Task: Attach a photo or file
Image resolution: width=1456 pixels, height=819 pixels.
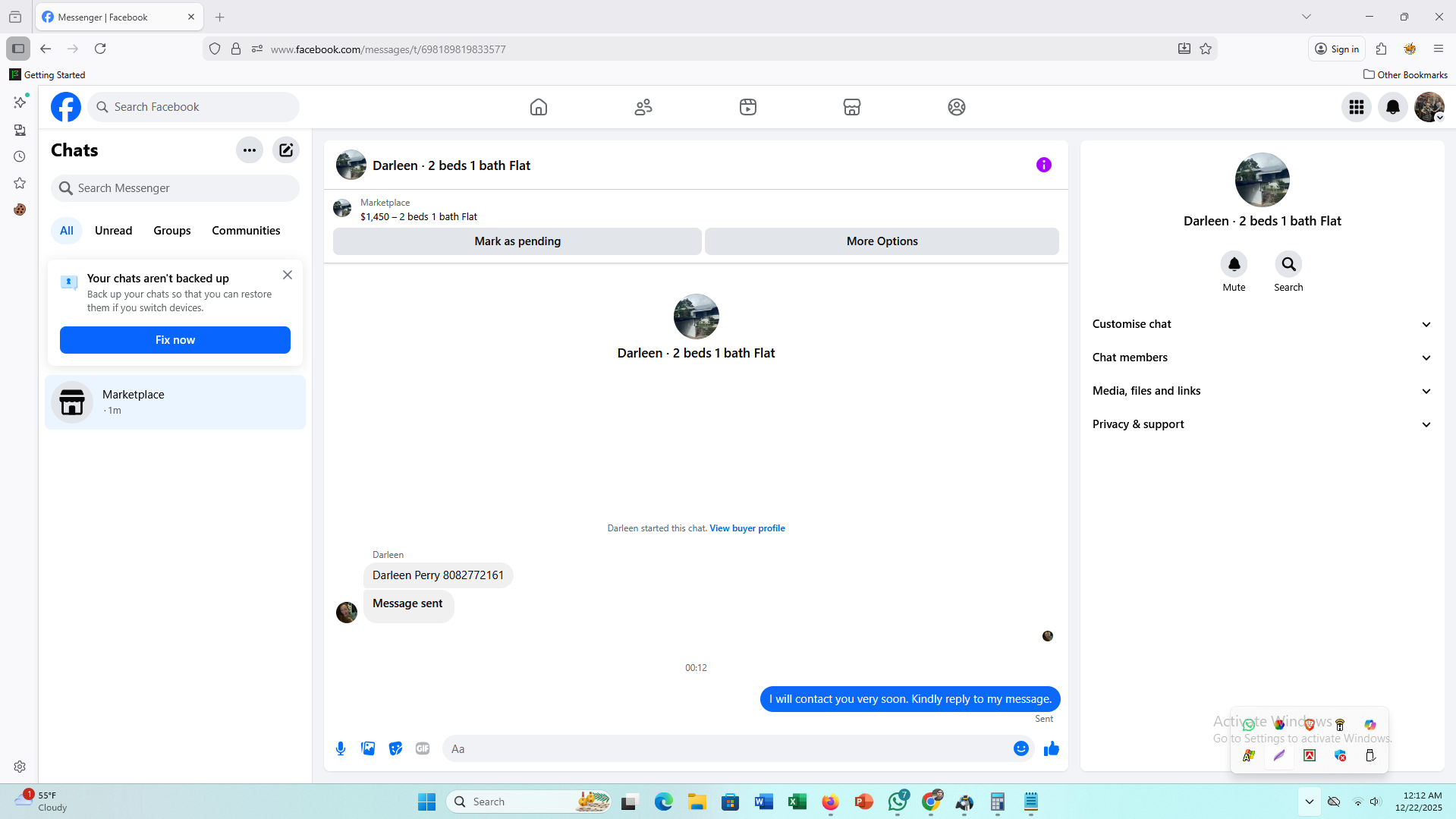Action: pyautogui.click(x=368, y=749)
